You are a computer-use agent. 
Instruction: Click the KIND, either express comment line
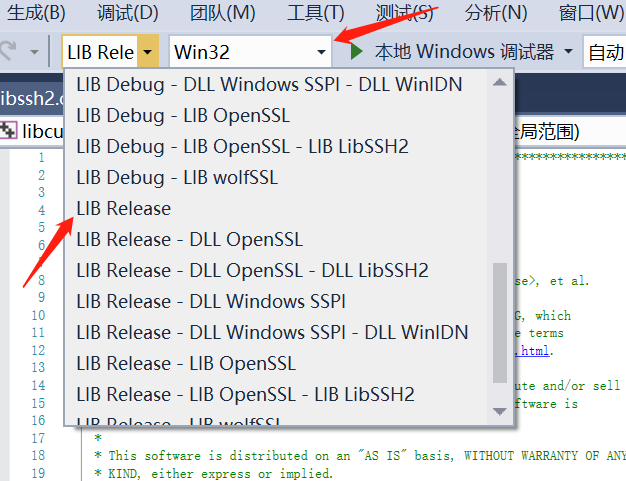[x=214, y=473]
